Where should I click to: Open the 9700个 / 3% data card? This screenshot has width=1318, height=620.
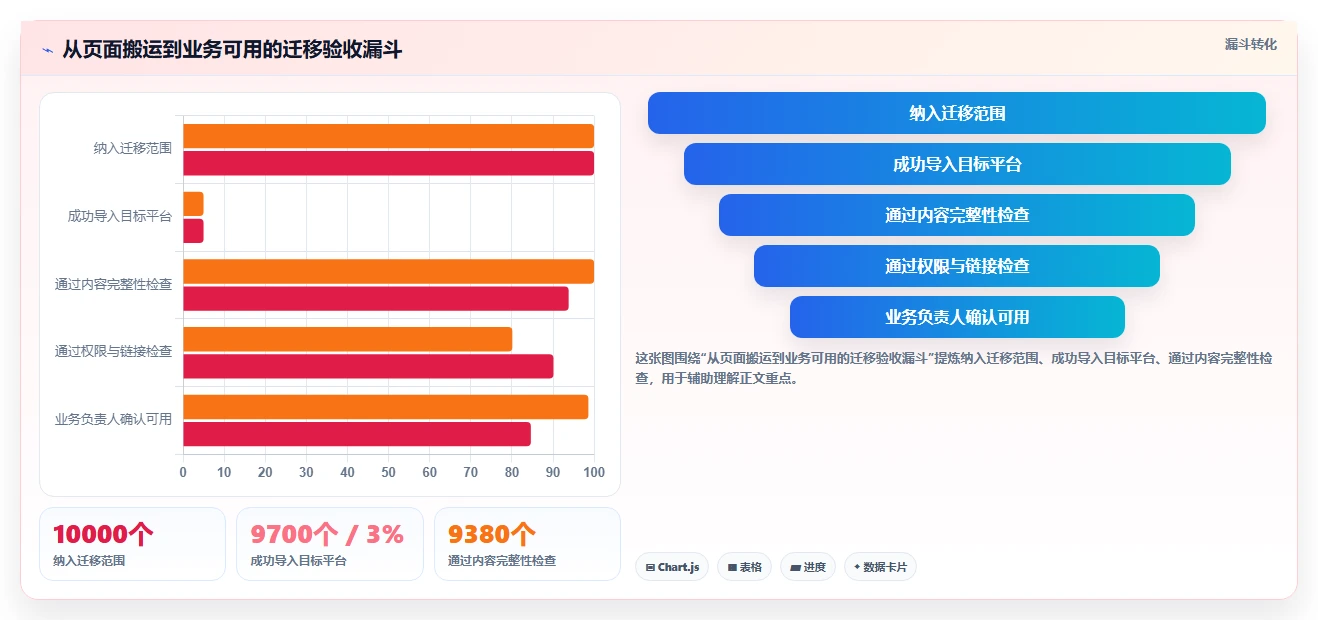pyautogui.click(x=330, y=544)
